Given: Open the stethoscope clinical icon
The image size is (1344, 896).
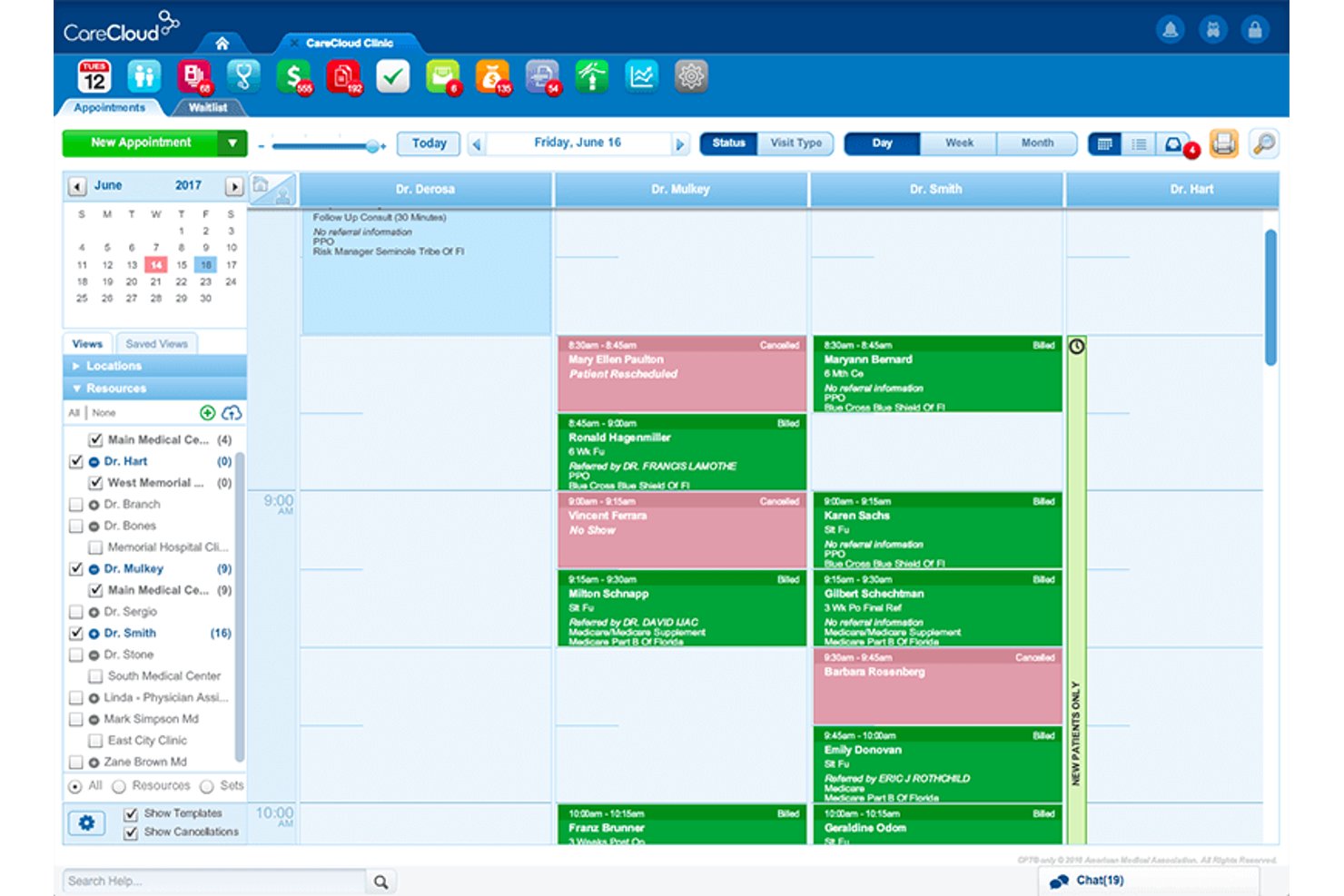Looking at the screenshot, I should (243, 76).
